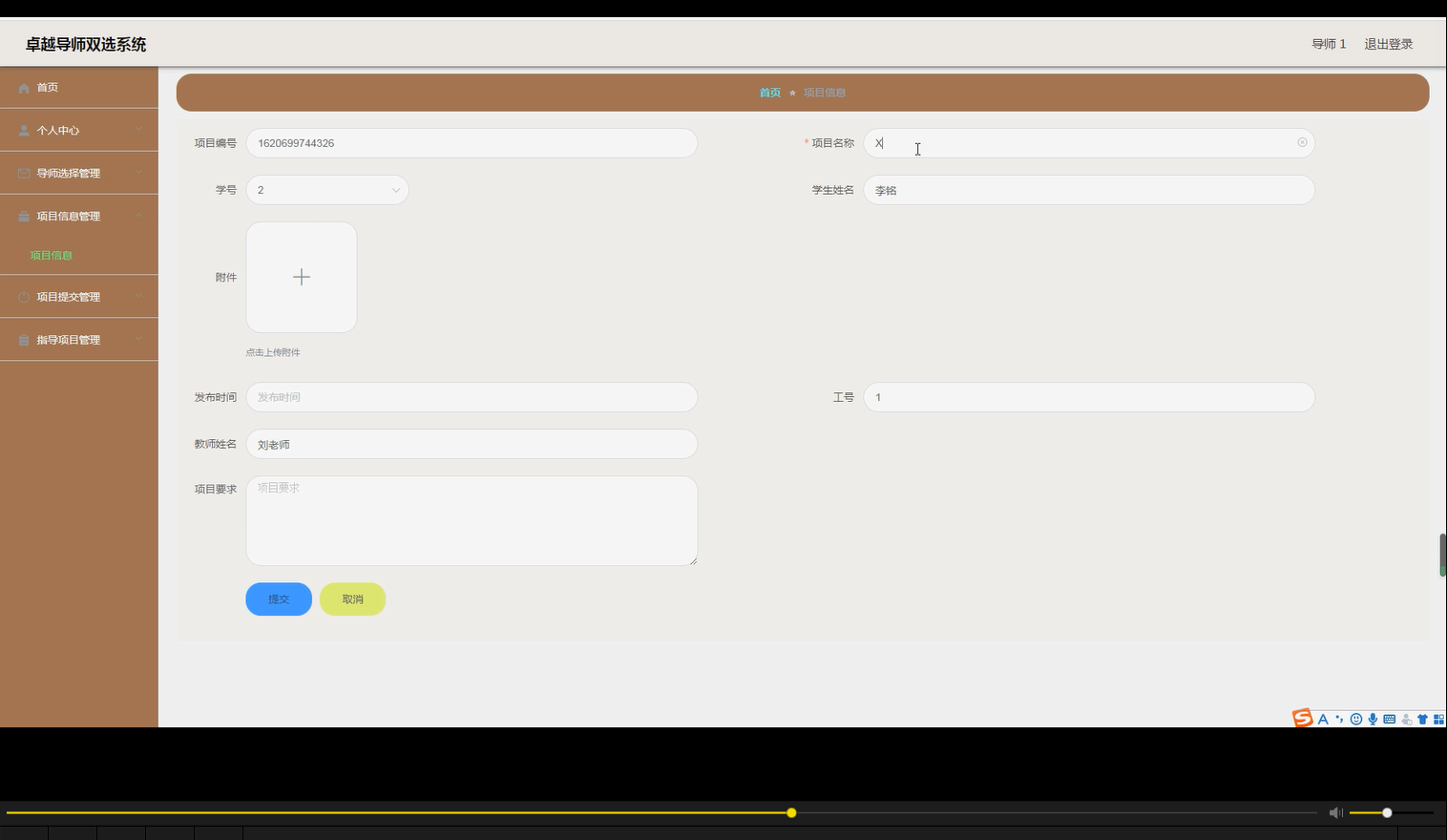Focus the 学生姓名 input field
Viewport: 1447px width, 840px height.
[1089, 190]
